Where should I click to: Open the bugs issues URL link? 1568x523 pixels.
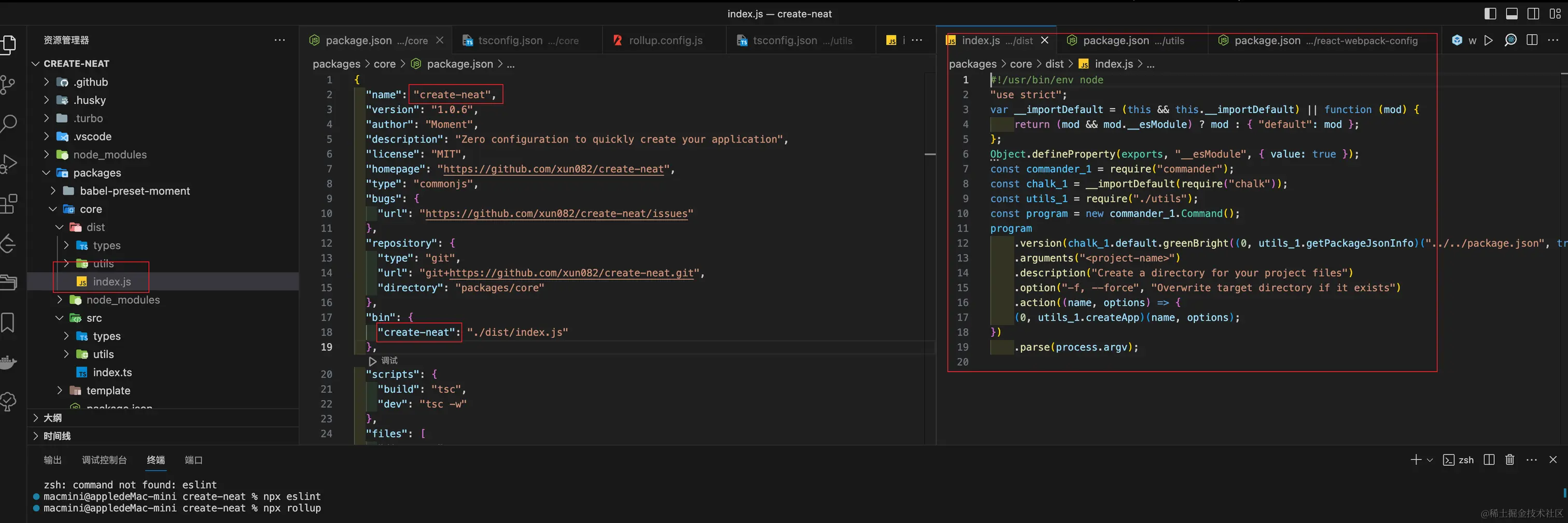point(556,214)
